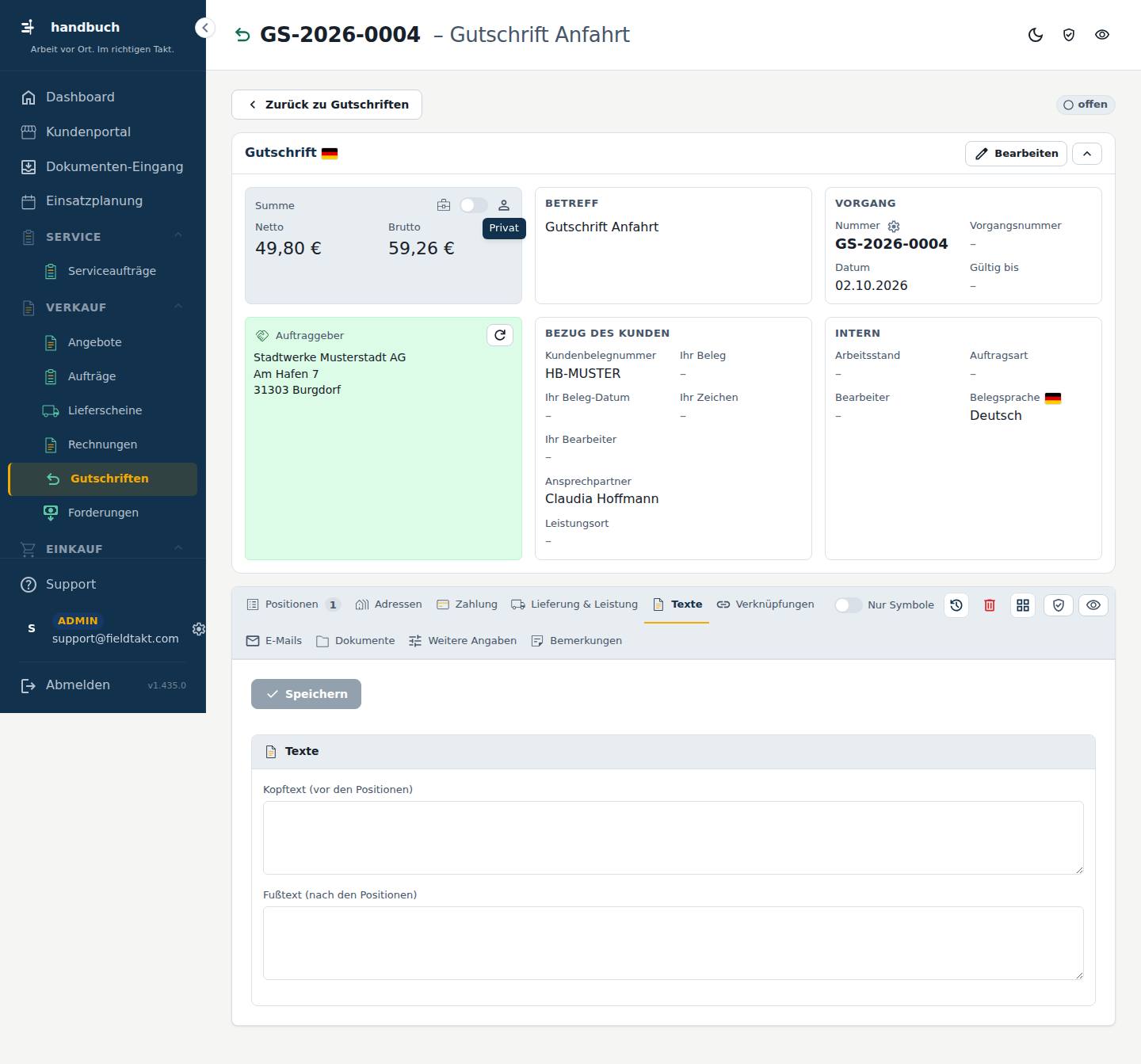Click the shield check icon in the header
1141x1064 pixels.
[x=1069, y=35]
